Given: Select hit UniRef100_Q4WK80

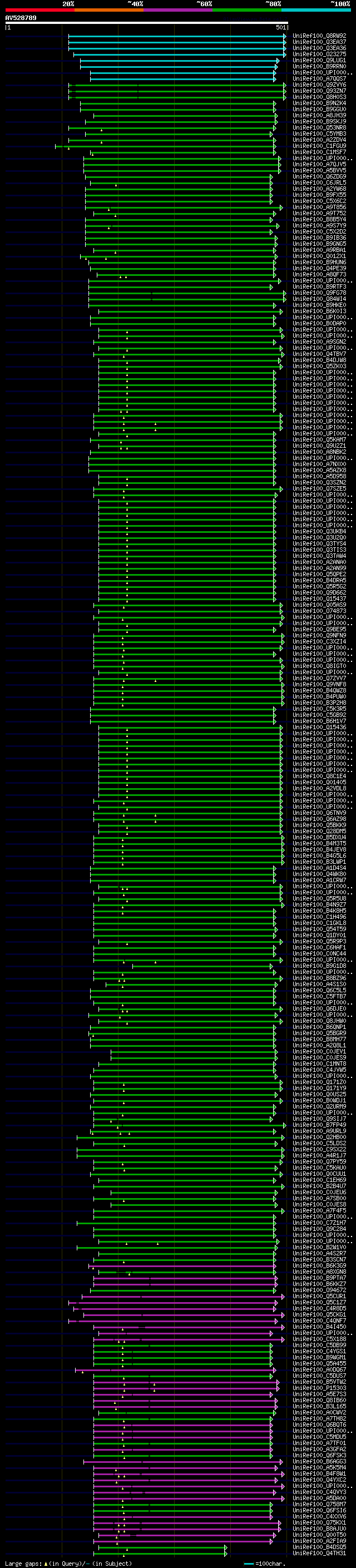Looking at the screenshot, I should pos(319,874).
